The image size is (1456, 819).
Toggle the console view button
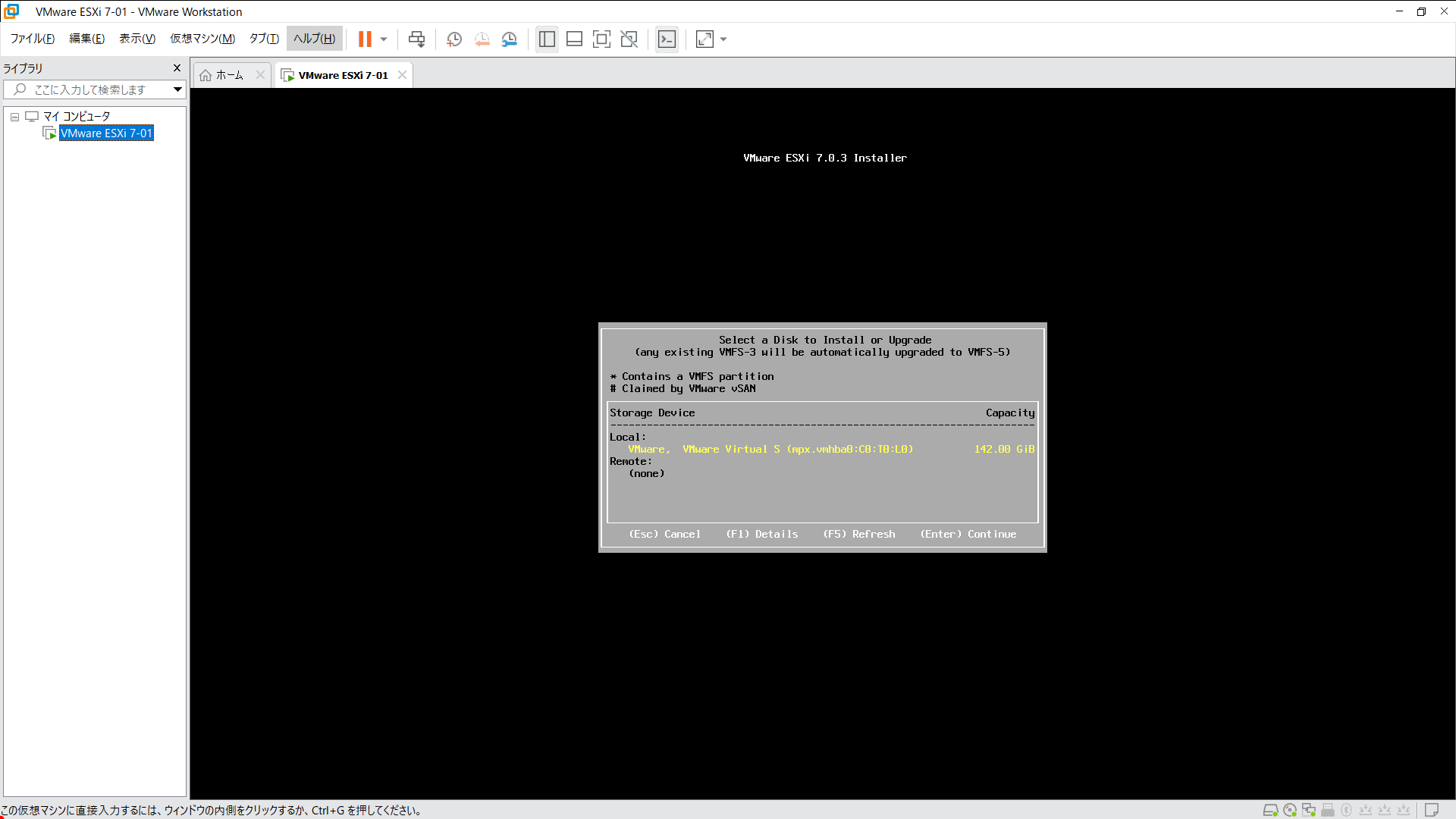coord(667,39)
